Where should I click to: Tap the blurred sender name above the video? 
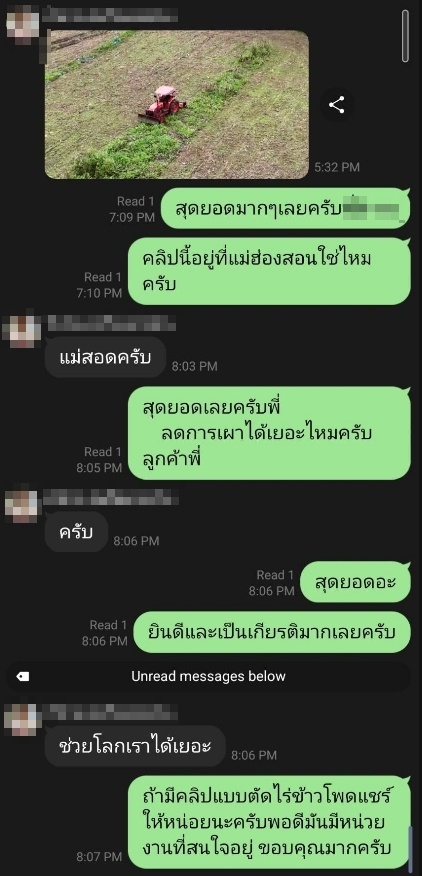(x=110, y=13)
